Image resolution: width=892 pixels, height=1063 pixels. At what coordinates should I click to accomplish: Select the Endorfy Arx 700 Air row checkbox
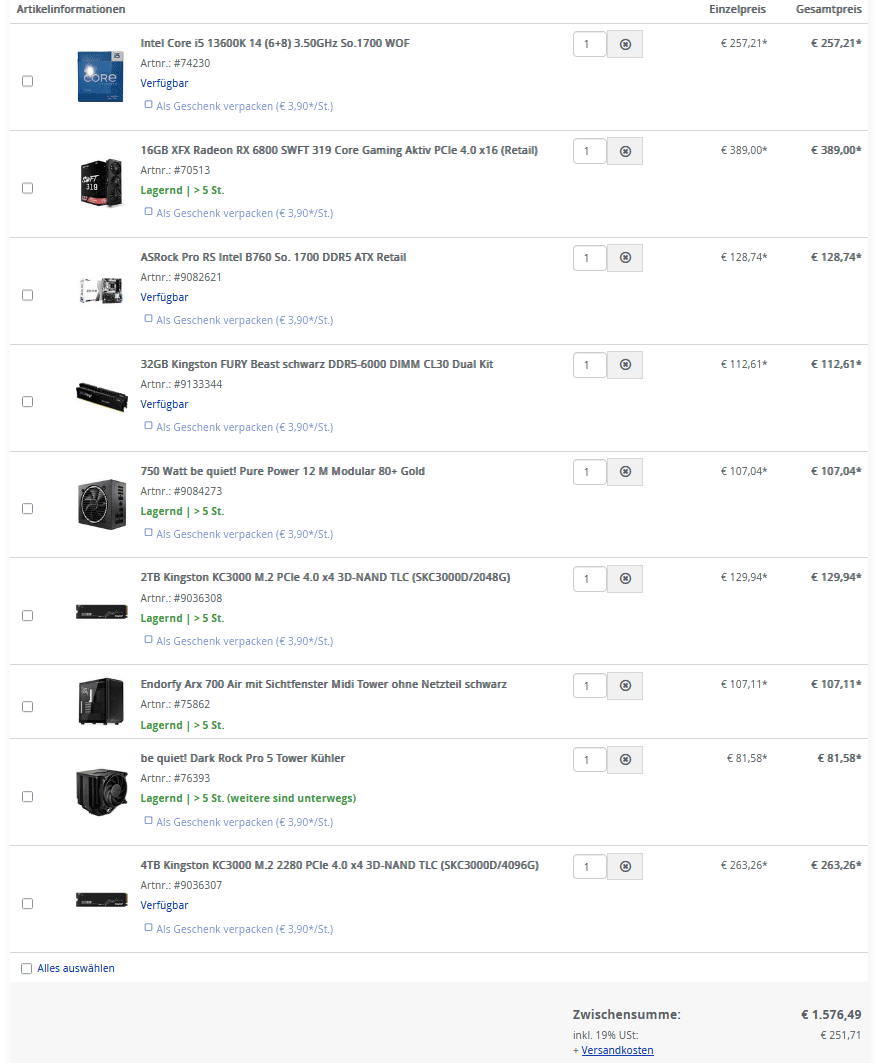pyautogui.click(x=28, y=706)
